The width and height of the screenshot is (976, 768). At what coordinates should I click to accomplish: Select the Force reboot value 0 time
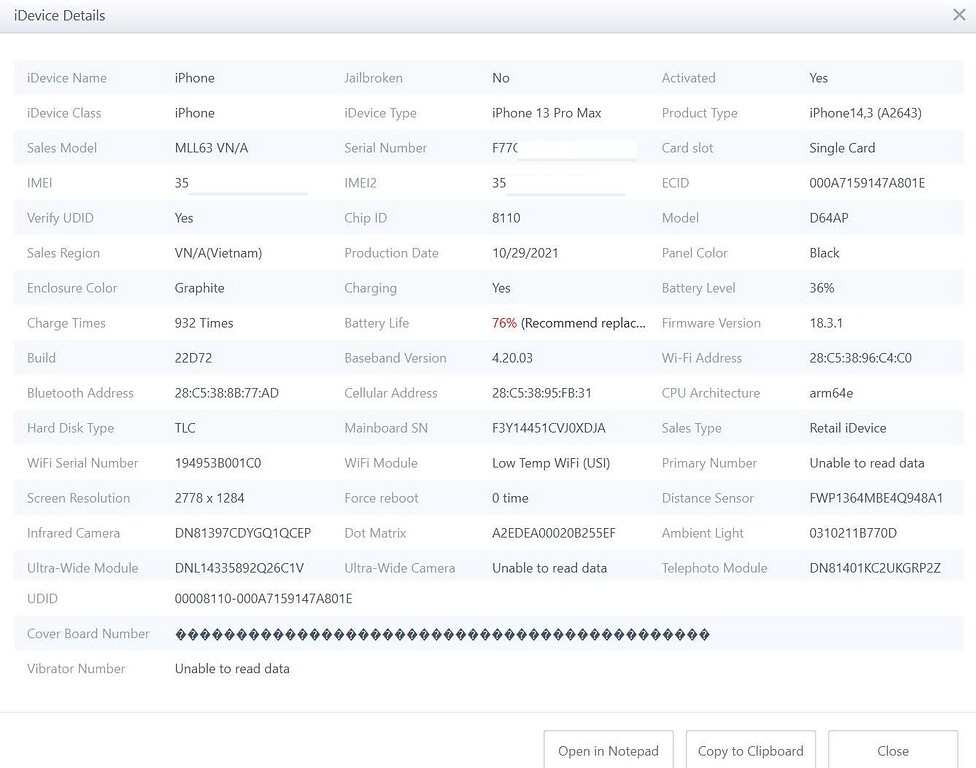coord(510,498)
